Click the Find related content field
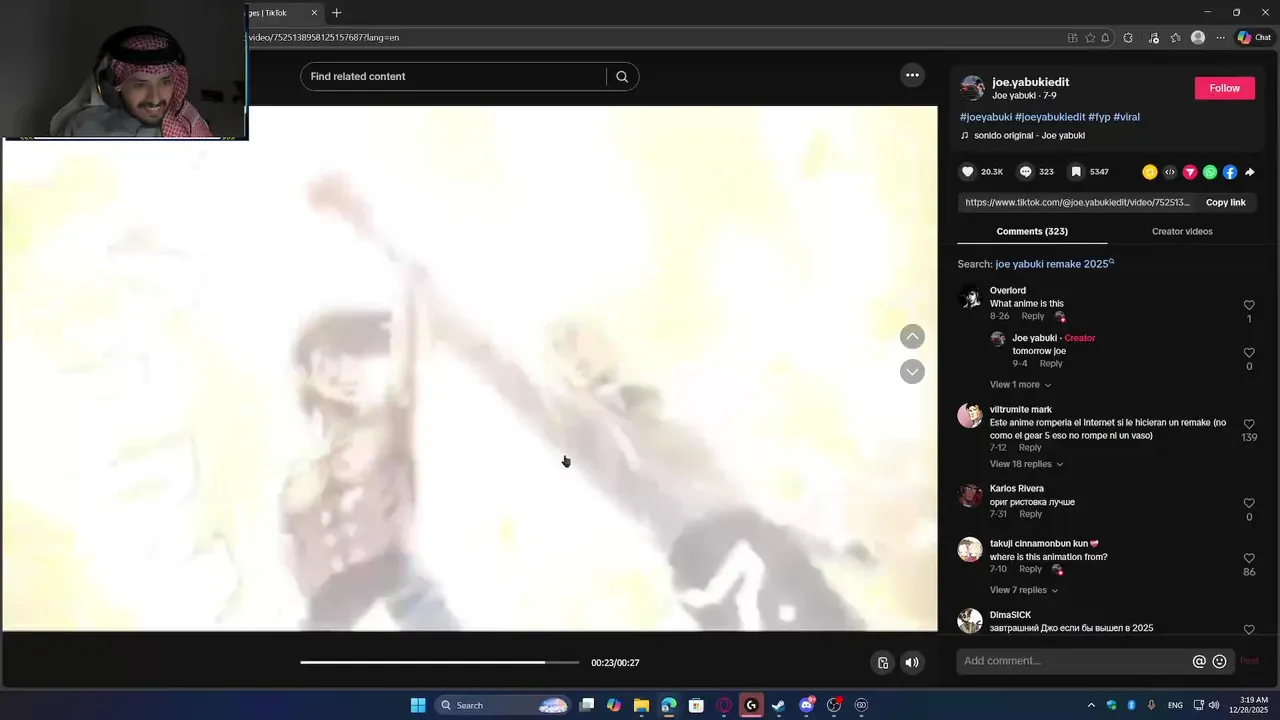Viewport: 1280px width, 720px height. 455,77
